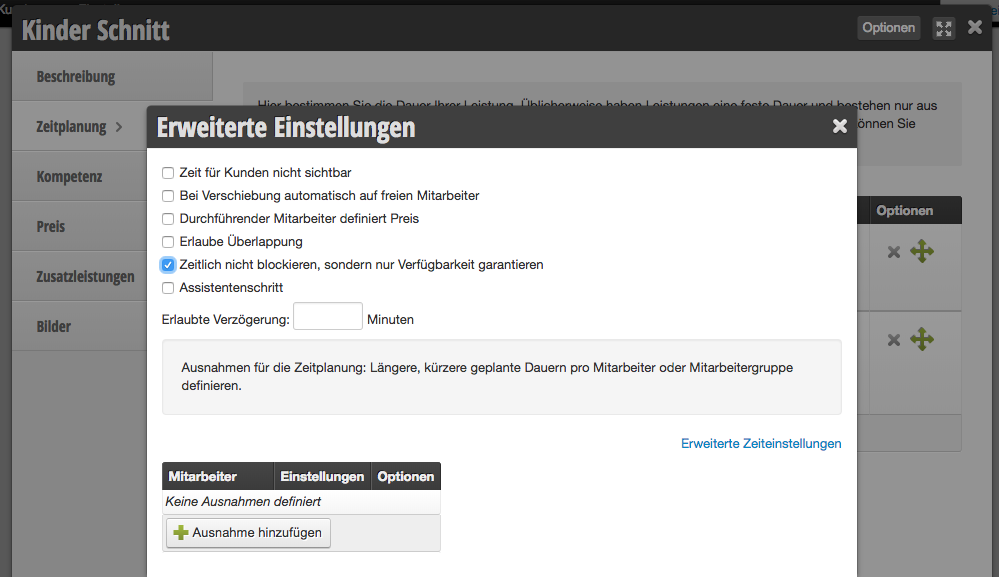Enable 'Erlaube Überlappung' checkbox

coord(168,241)
